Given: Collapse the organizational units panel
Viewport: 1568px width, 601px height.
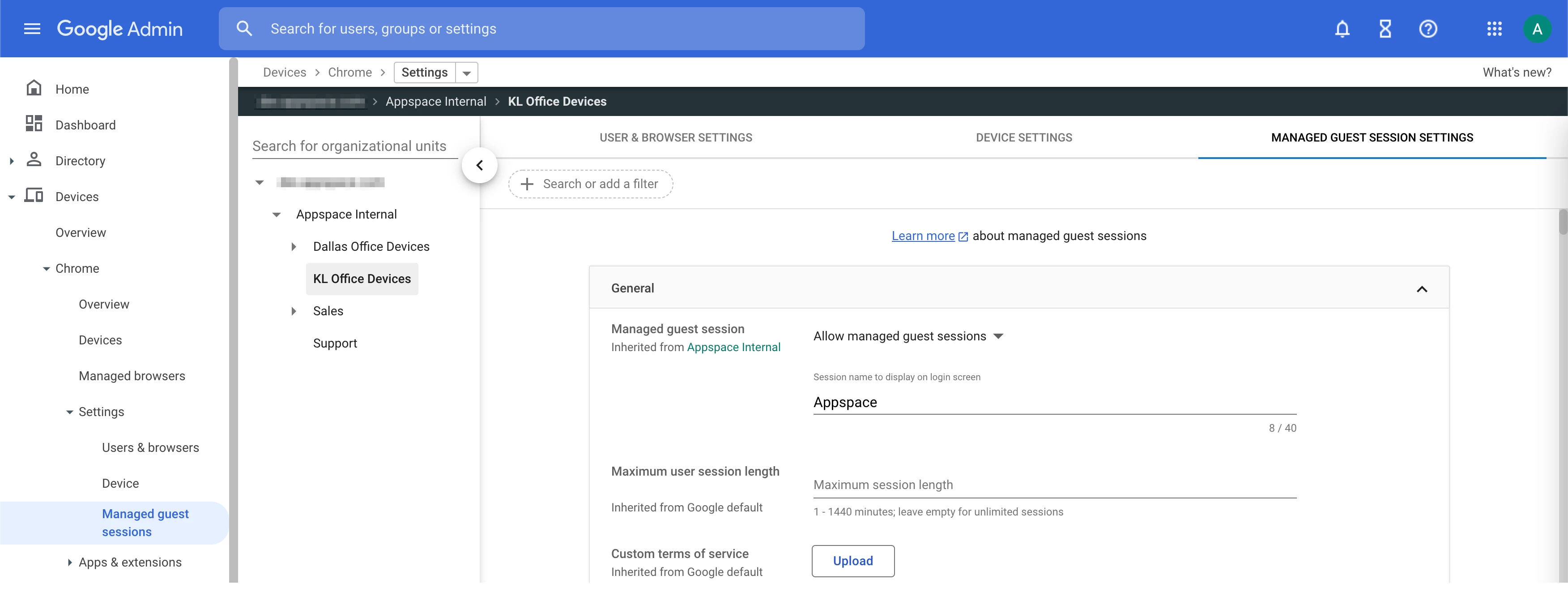Looking at the screenshot, I should (x=479, y=165).
